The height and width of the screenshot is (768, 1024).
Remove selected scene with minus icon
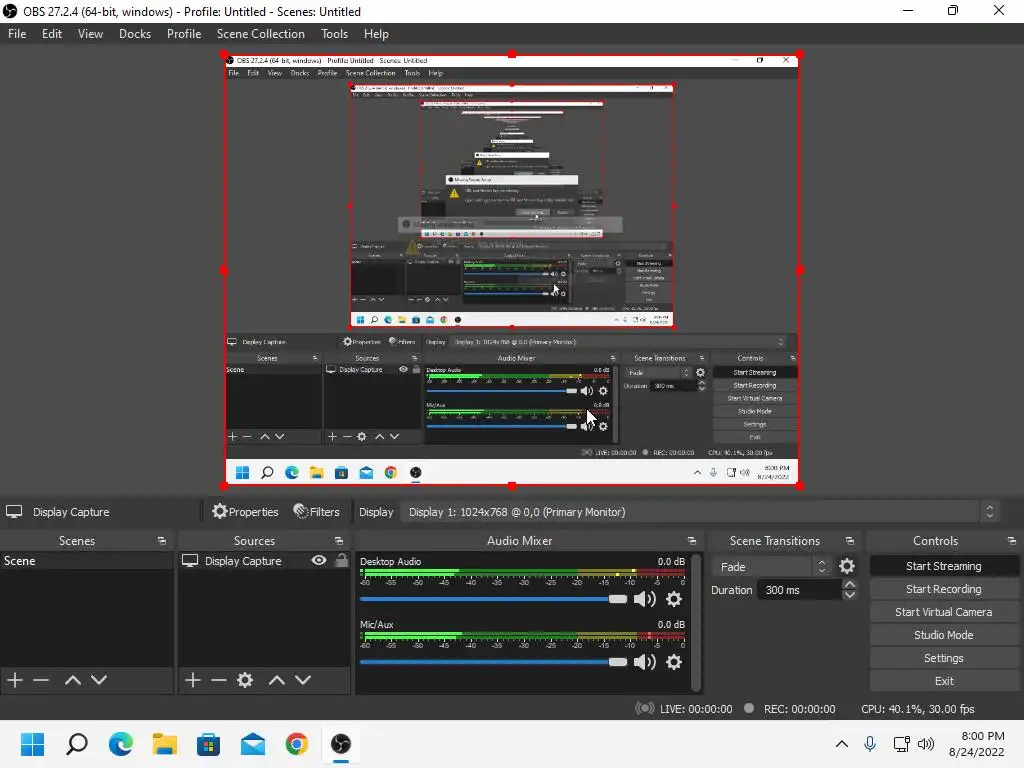[41, 680]
